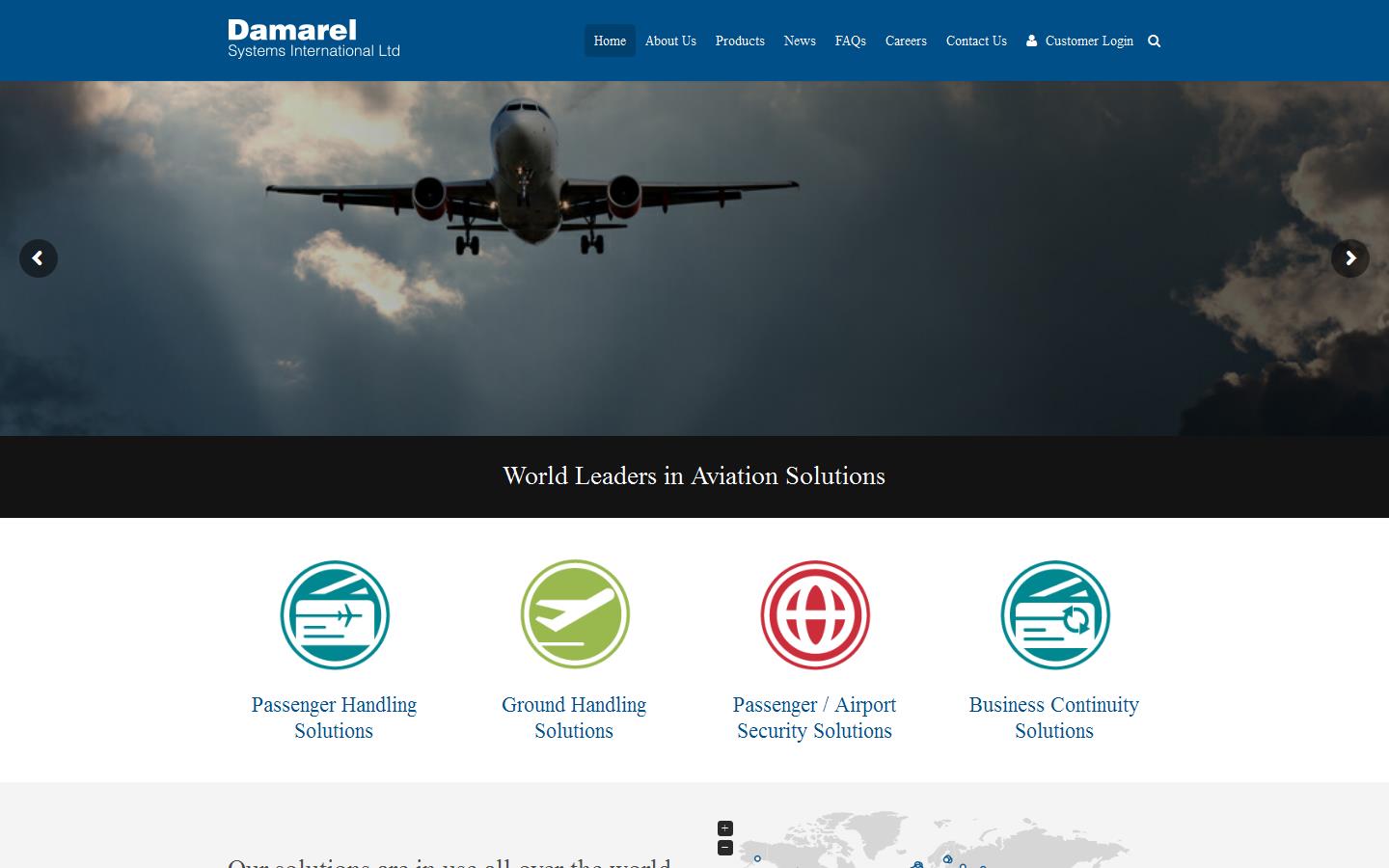
Task: Open Business Continuity Solutions via its circular icon
Action: (1053, 614)
